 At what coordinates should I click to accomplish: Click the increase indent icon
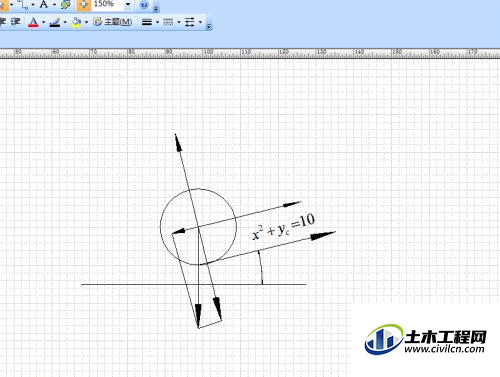pos(15,22)
